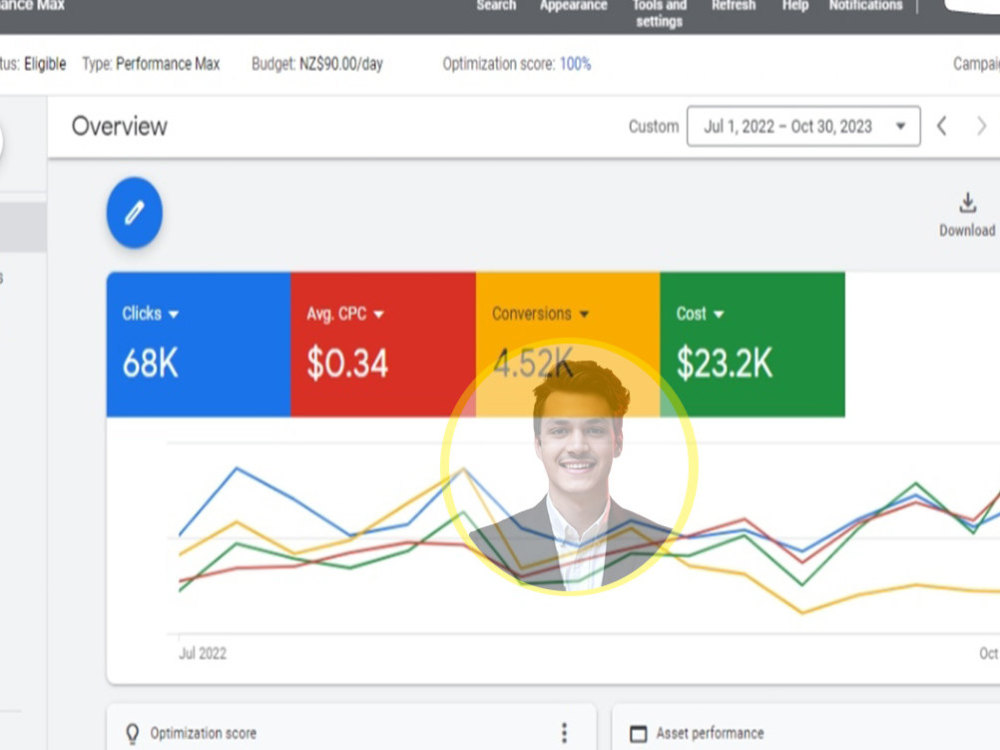1000x750 pixels.
Task: Click the blue pencil edit button
Action: click(134, 212)
